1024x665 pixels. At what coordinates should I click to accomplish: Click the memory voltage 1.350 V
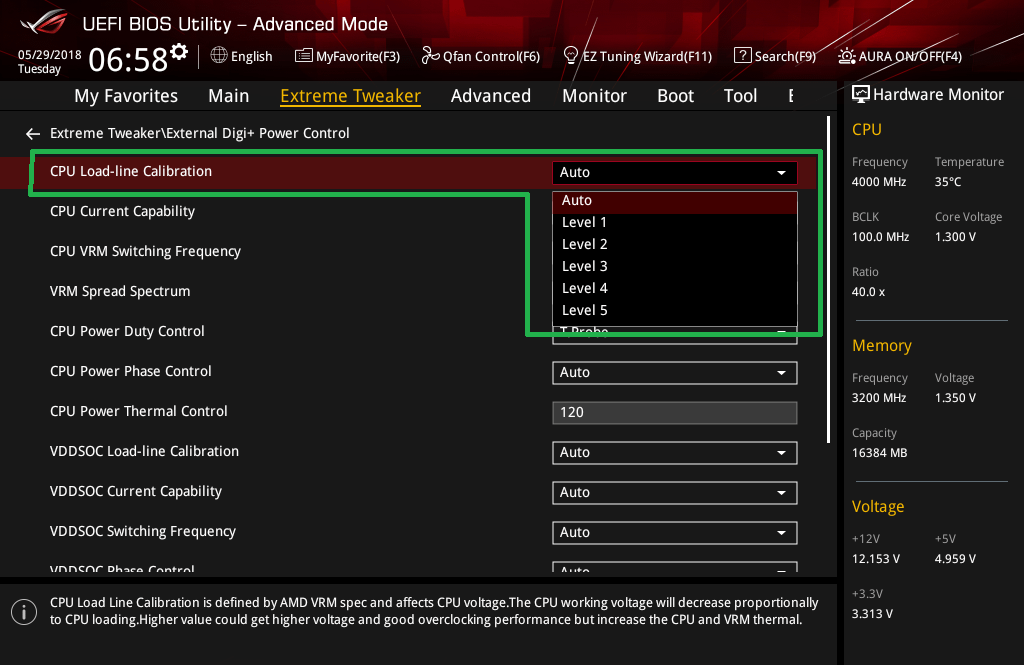pos(955,398)
